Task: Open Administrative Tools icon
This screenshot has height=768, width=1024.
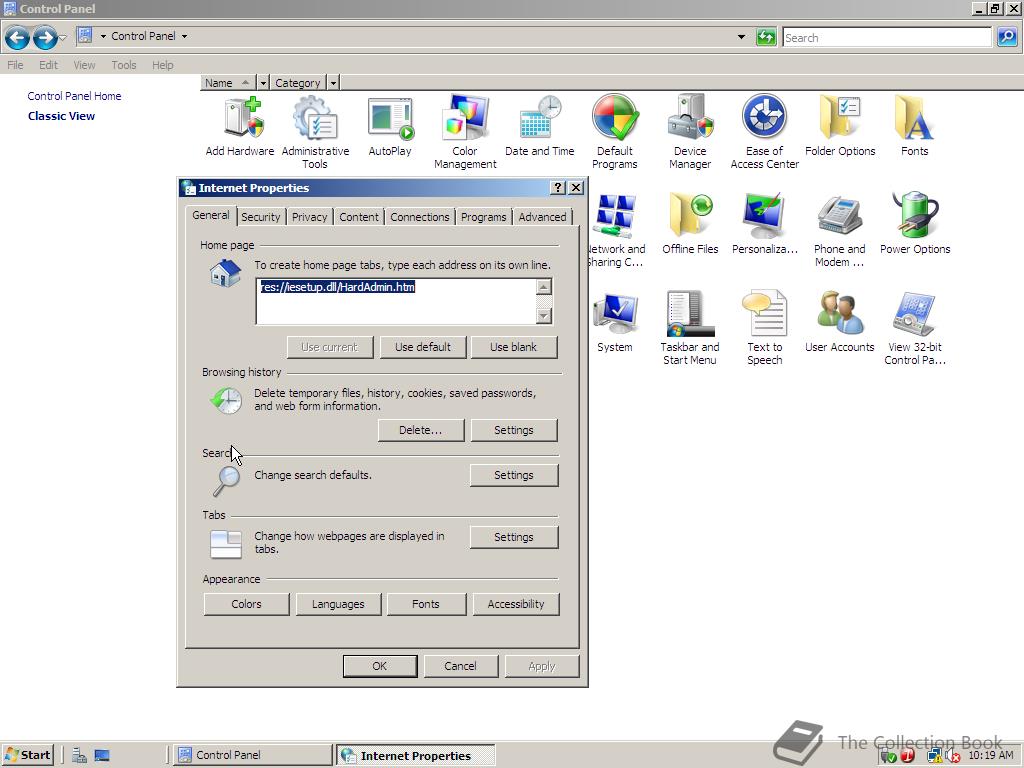Action: (x=315, y=133)
